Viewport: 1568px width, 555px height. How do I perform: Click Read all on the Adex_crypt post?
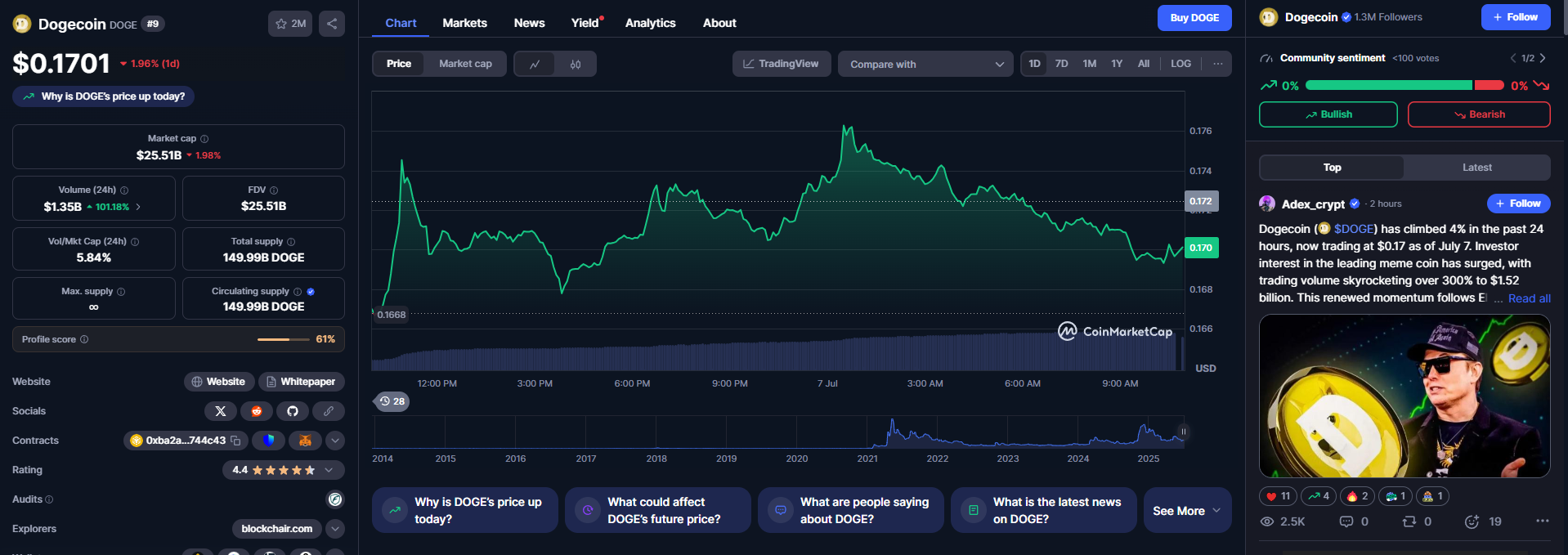(1529, 298)
